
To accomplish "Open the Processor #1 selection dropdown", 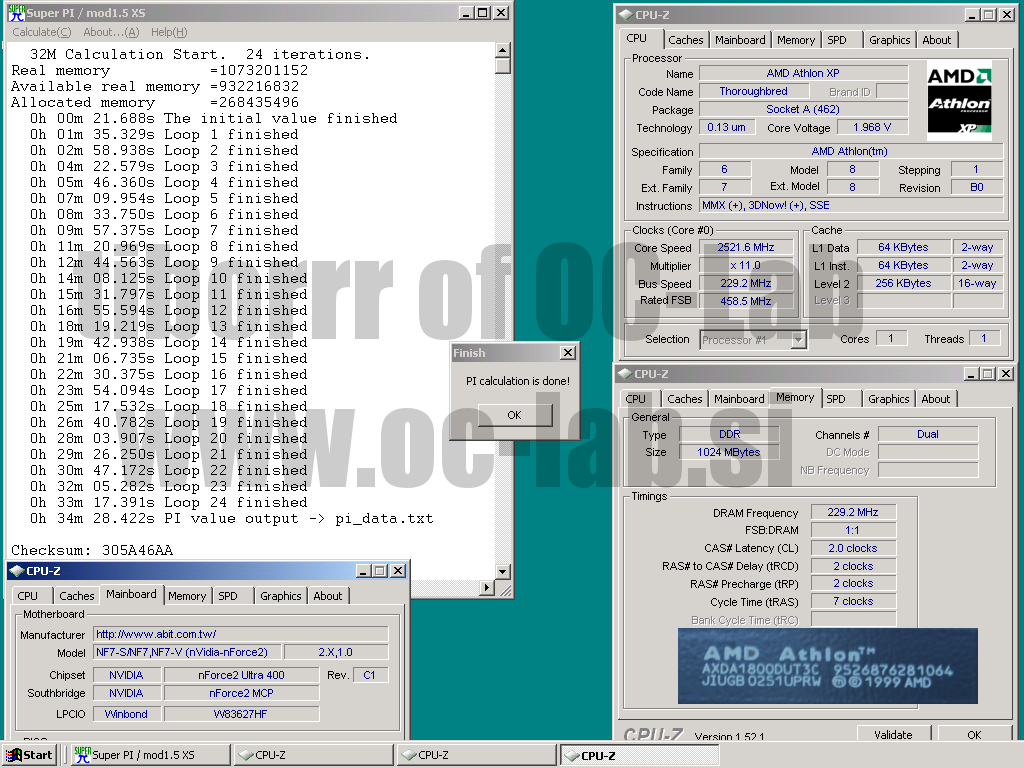I will [798, 340].
